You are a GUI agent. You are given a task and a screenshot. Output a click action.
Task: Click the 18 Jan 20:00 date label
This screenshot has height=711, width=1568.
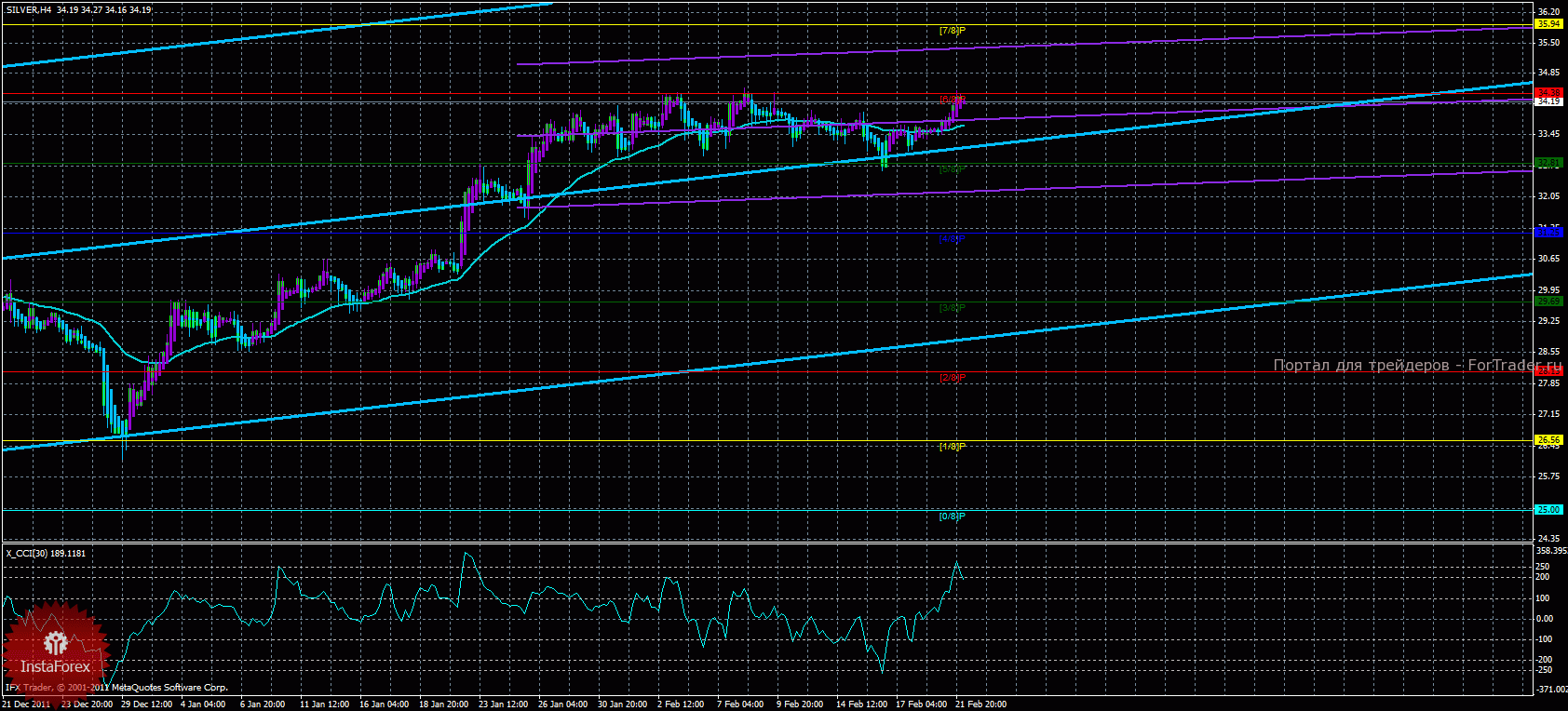pos(444,704)
